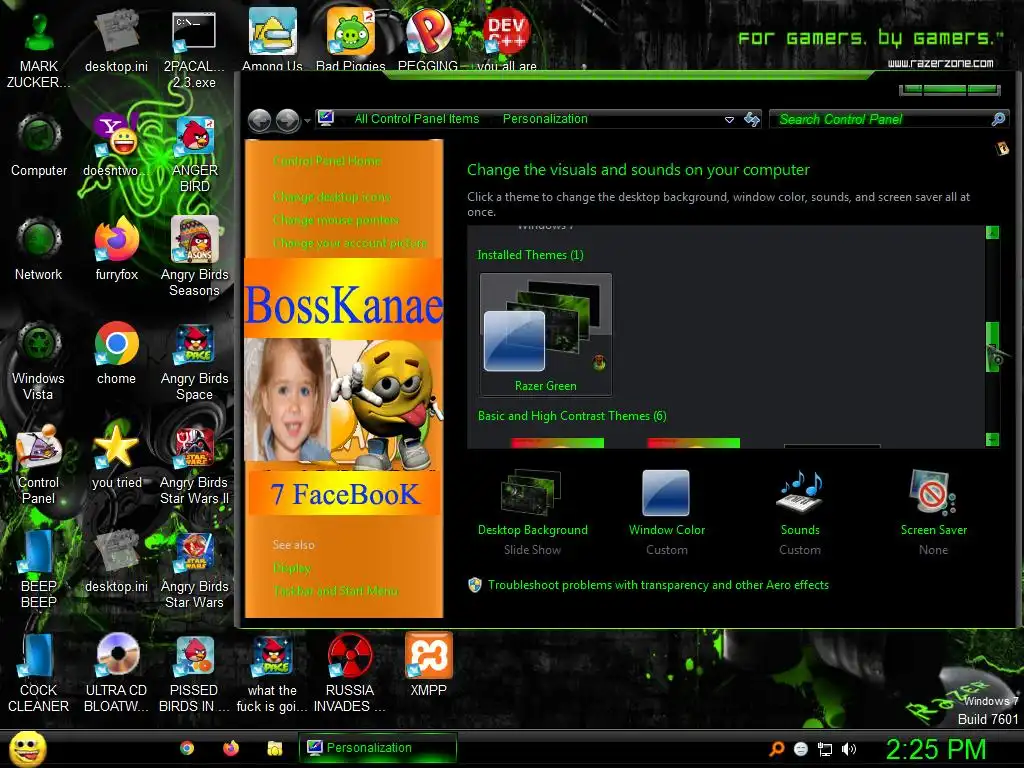
Task: Refresh the Control Panel address bar
Action: (x=752, y=119)
